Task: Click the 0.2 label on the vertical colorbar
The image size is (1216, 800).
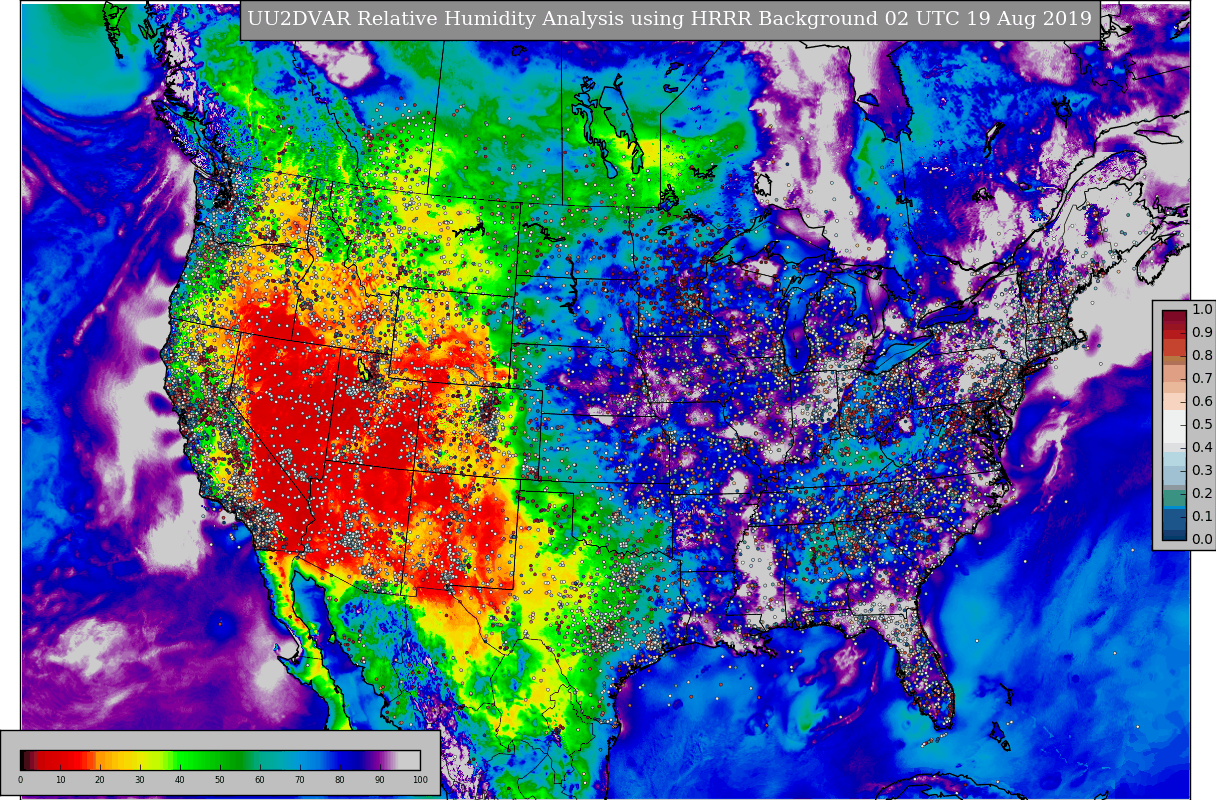Action: coord(1202,494)
